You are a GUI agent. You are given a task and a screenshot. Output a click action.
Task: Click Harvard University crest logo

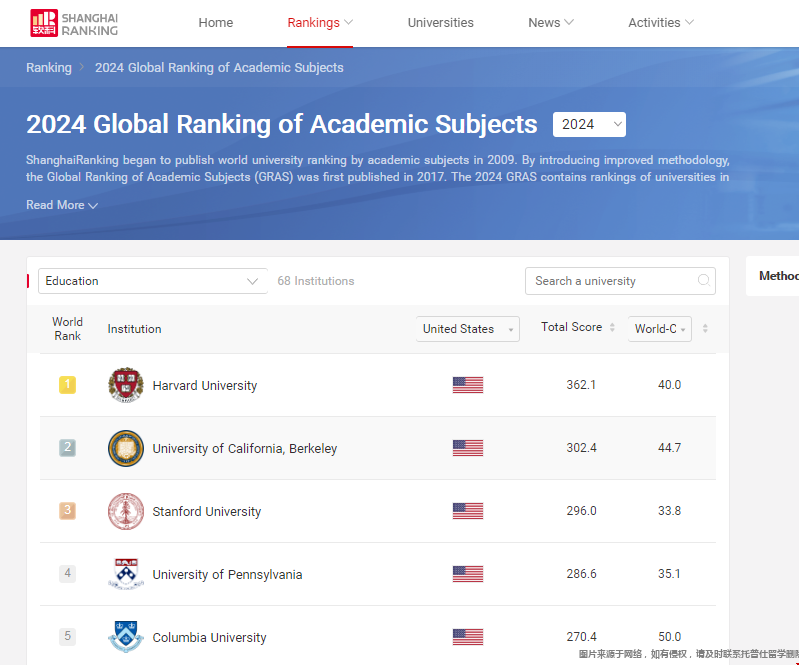(x=126, y=385)
